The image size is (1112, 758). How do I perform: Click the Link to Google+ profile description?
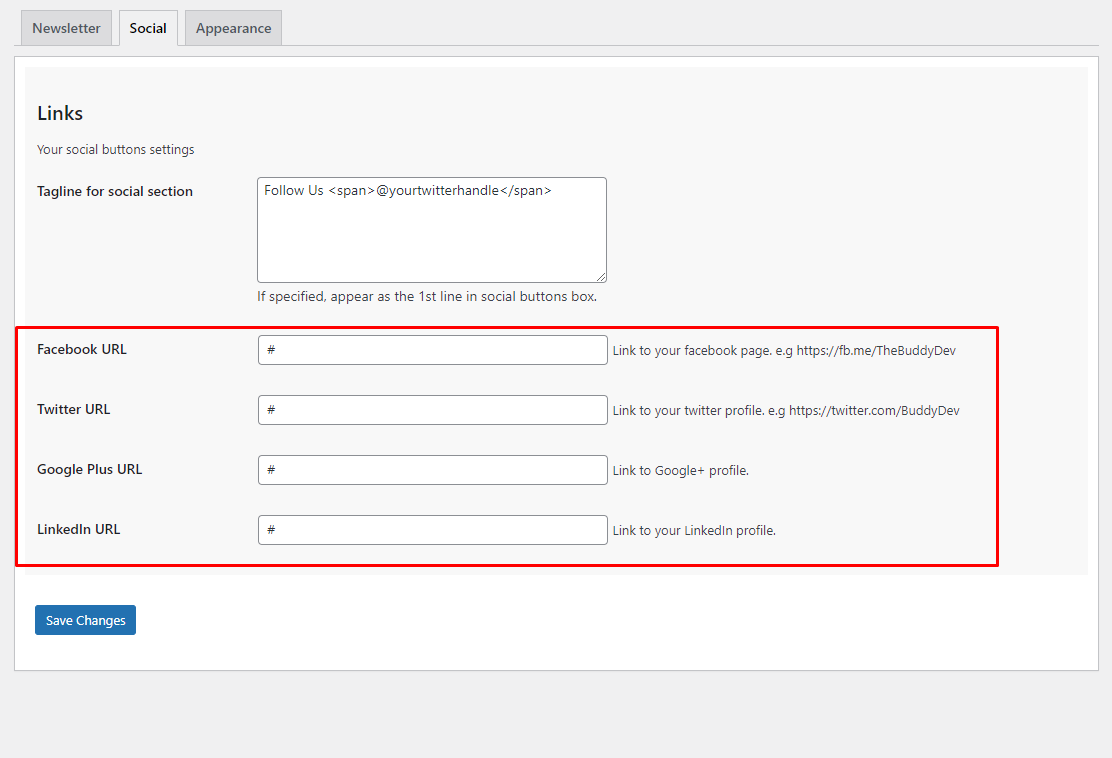pos(680,471)
